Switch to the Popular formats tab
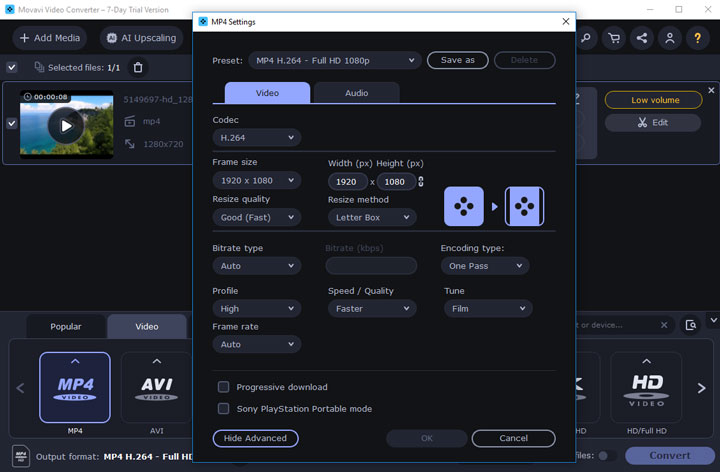 coord(66,326)
